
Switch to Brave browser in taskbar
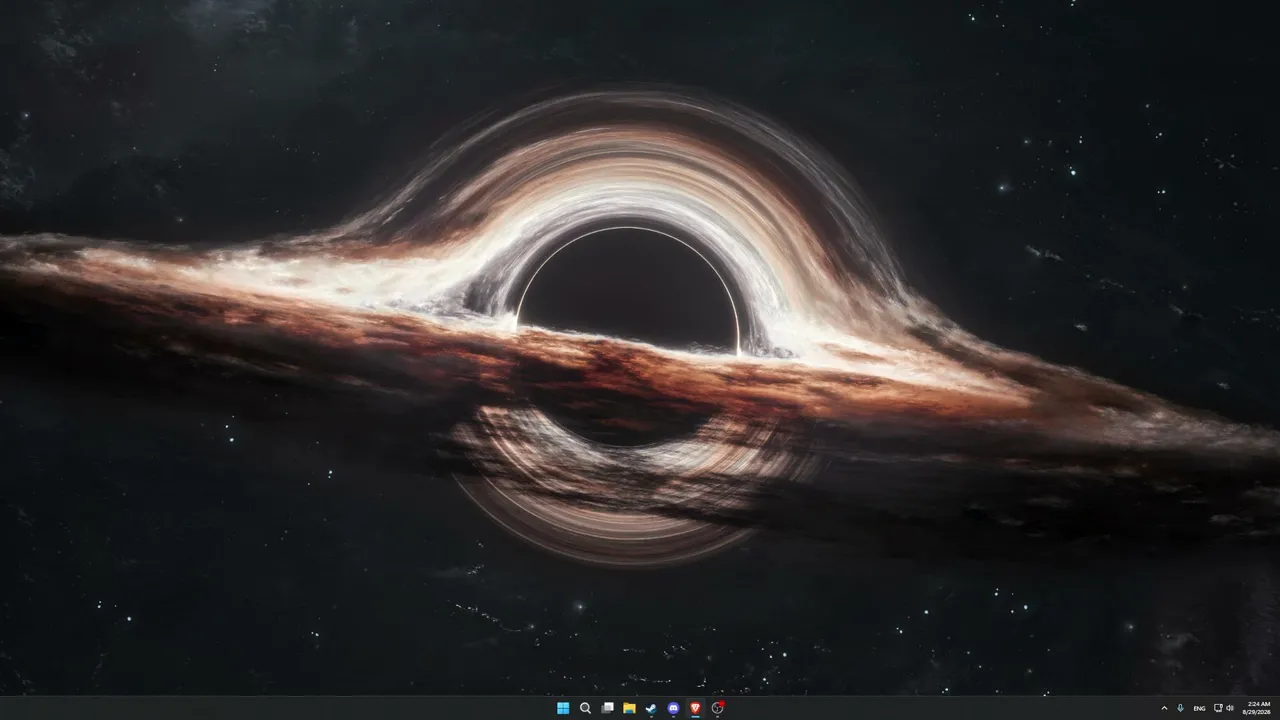coord(695,708)
